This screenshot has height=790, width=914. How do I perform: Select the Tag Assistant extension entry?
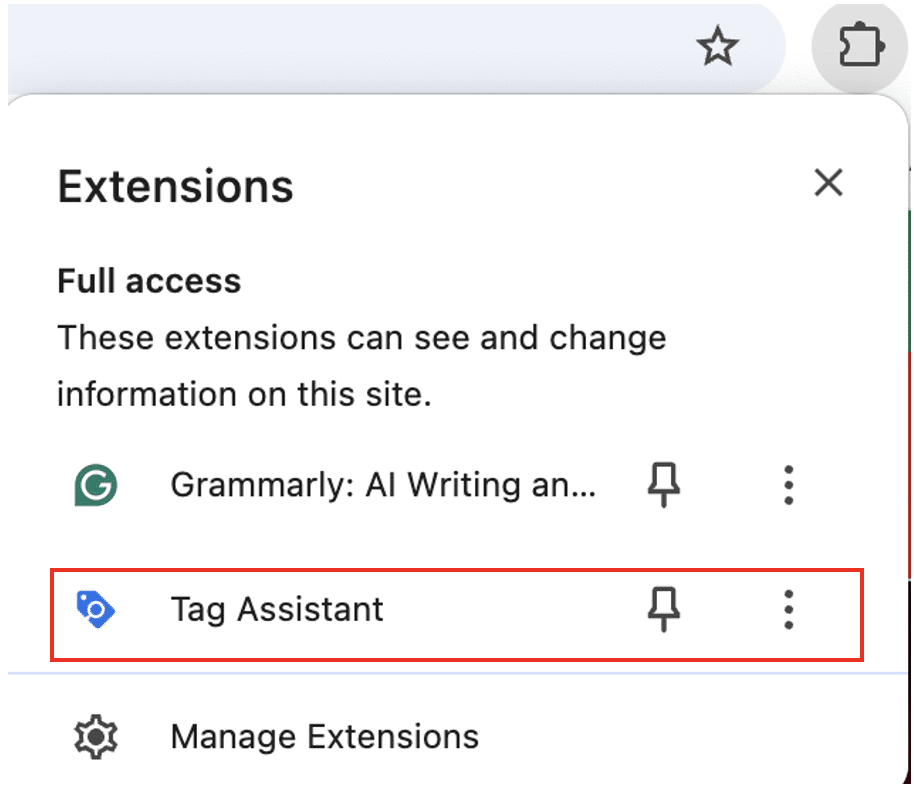277,608
